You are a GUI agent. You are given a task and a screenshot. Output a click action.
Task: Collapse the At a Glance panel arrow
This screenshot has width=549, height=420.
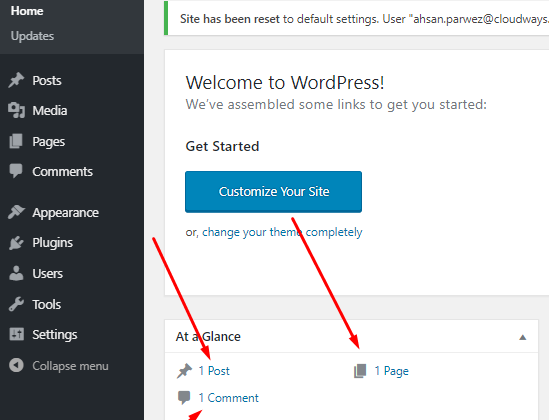click(522, 337)
